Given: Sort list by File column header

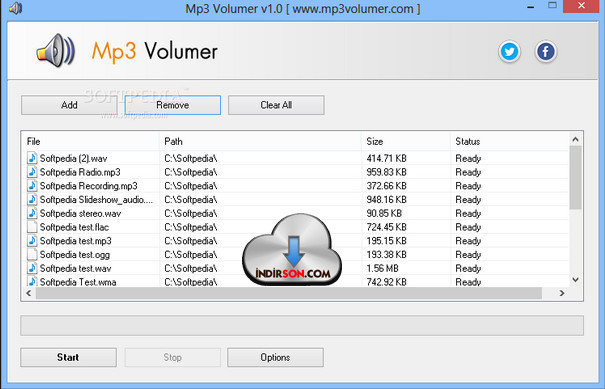Looking at the screenshot, I should tap(91, 141).
